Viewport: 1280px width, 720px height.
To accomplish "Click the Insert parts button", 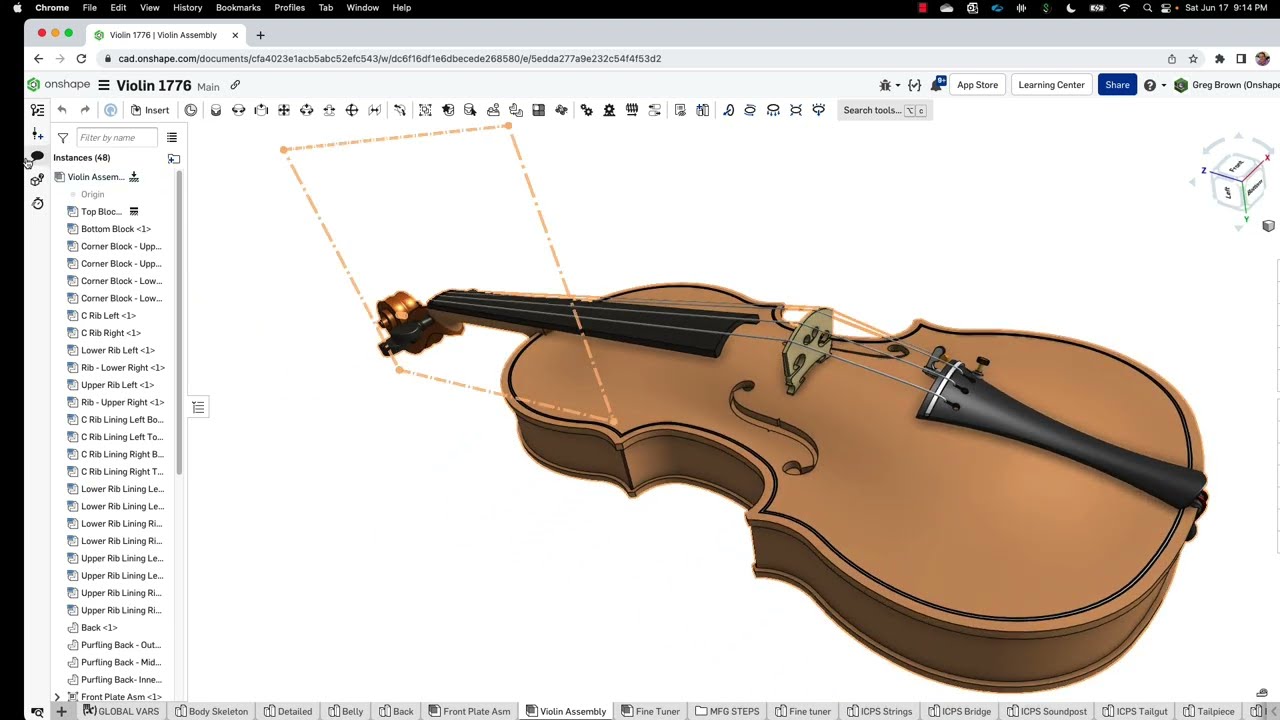I will tap(150, 110).
